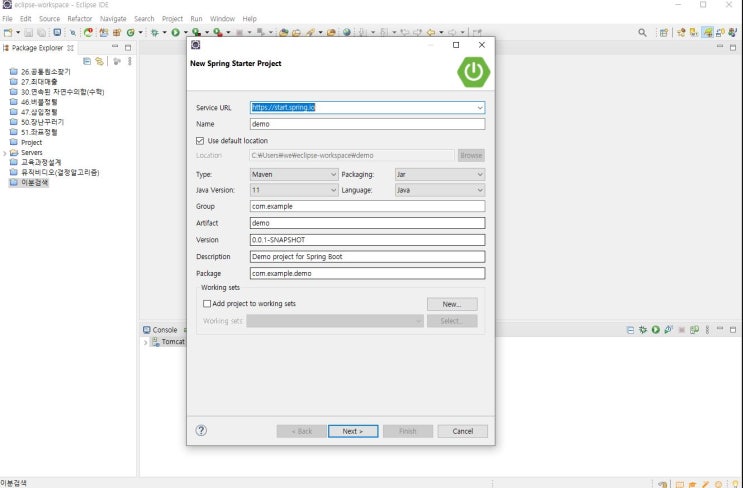743x488 pixels.
Task: Open the Refactor menu
Action: (80, 18)
